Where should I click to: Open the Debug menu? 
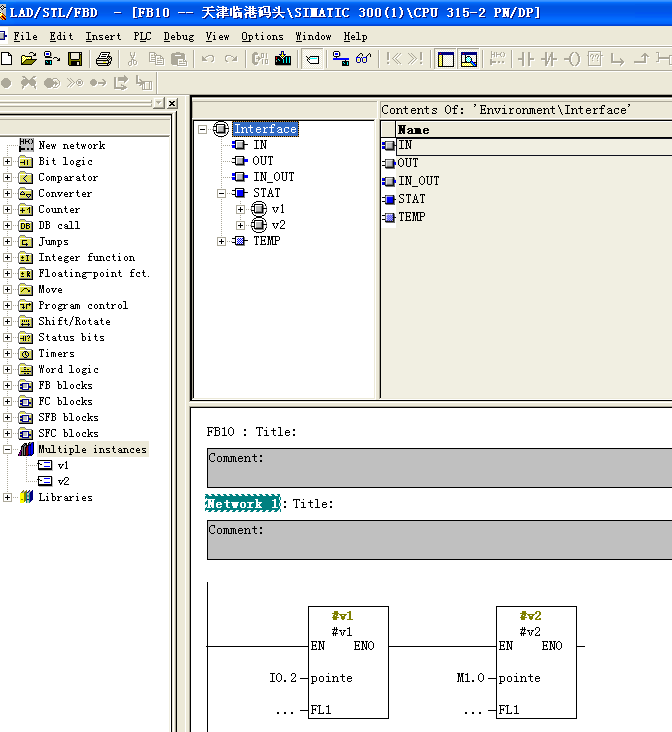(178, 36)
